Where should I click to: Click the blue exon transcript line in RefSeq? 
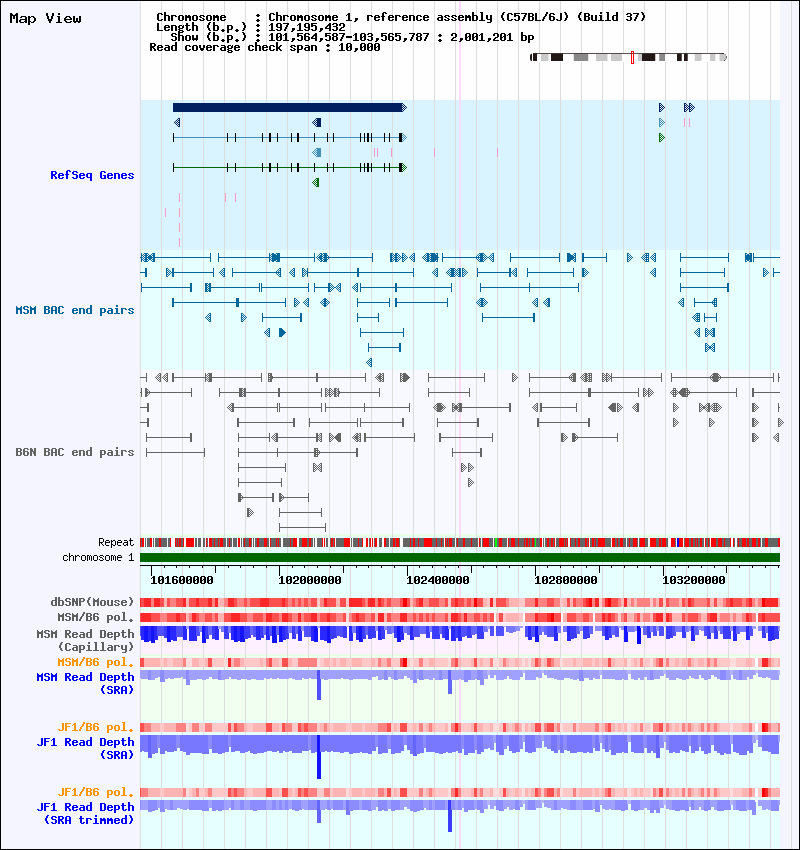[x=290, y=138]
